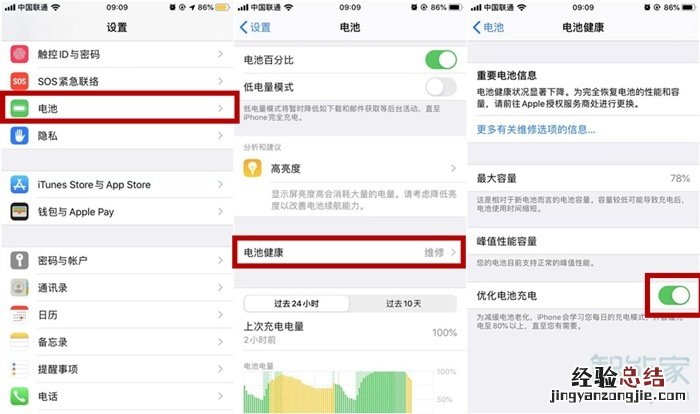This screenshot has height=414, width=700.
Task: Toggle the Battery Percentage switch
Action: click(441, 59)
